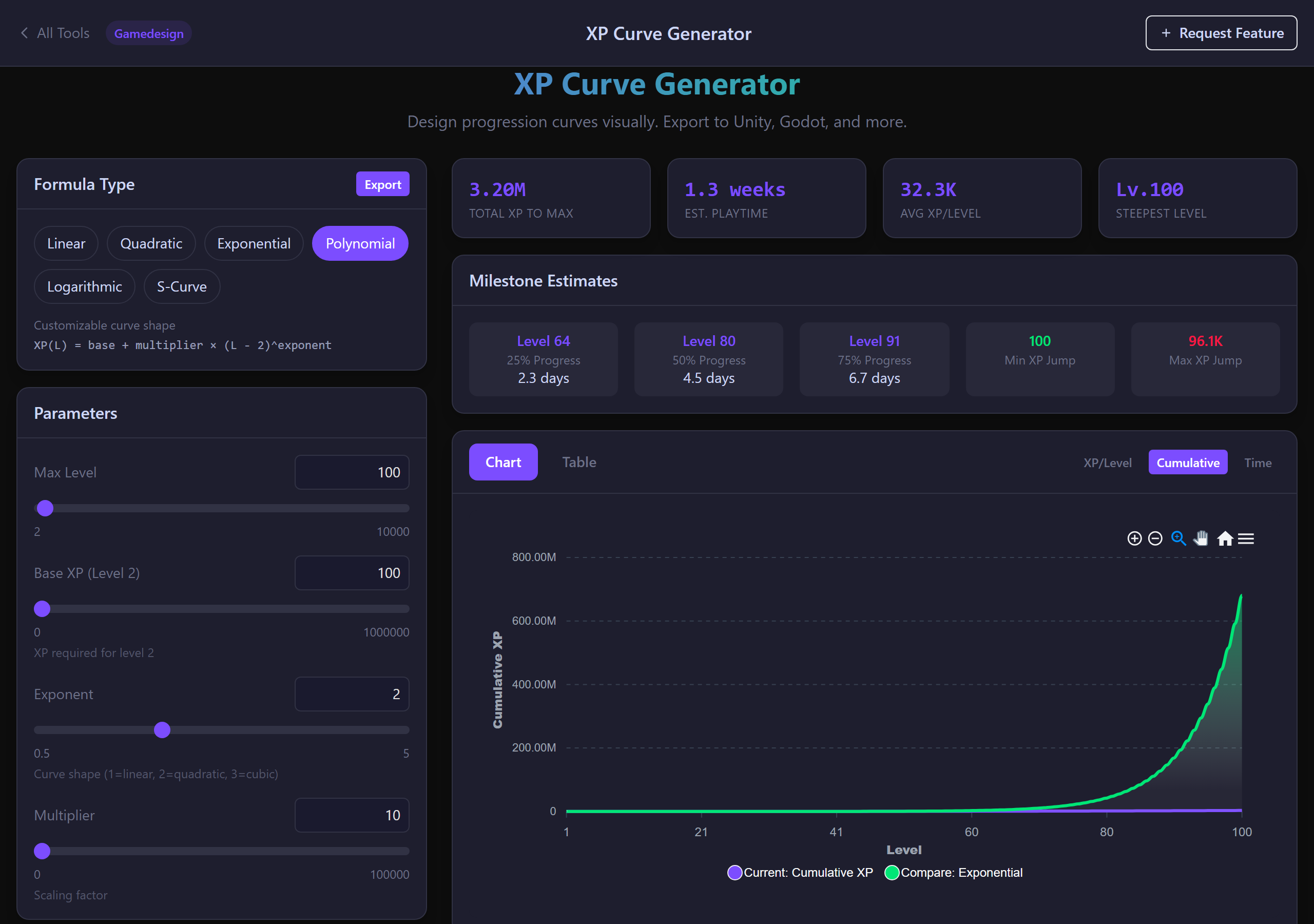Open the Gamedesign category tag
1314x924 pixels.
pyautogui.click(x=148, y=33)
